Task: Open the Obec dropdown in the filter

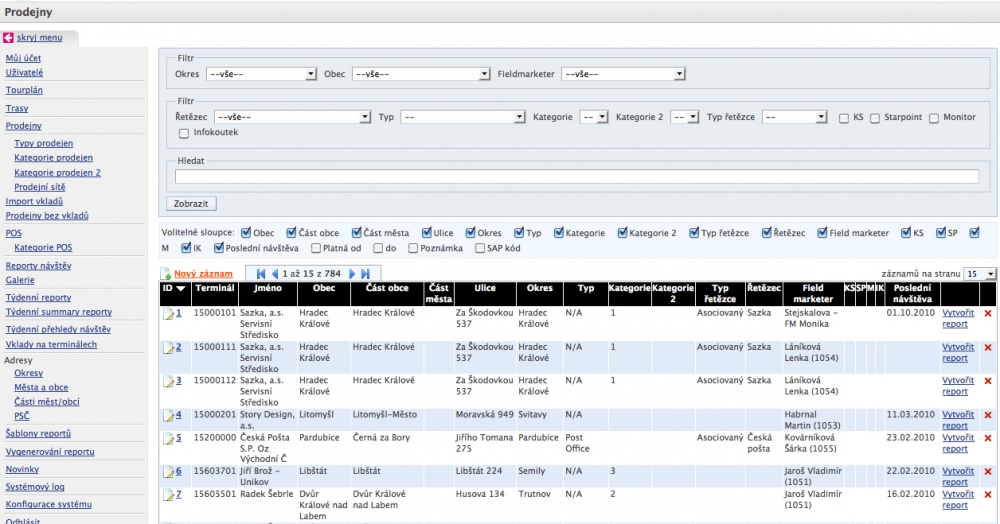Action: coord(421,74)
